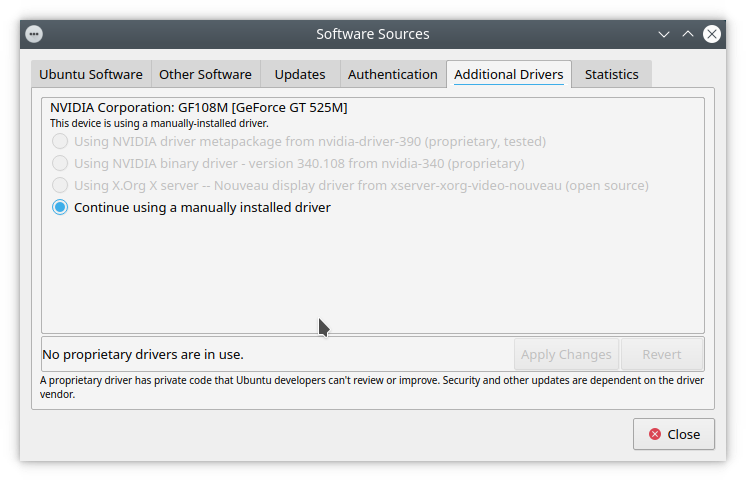
Task: Close window using title bar X icon
Action: tap(712, 33)
